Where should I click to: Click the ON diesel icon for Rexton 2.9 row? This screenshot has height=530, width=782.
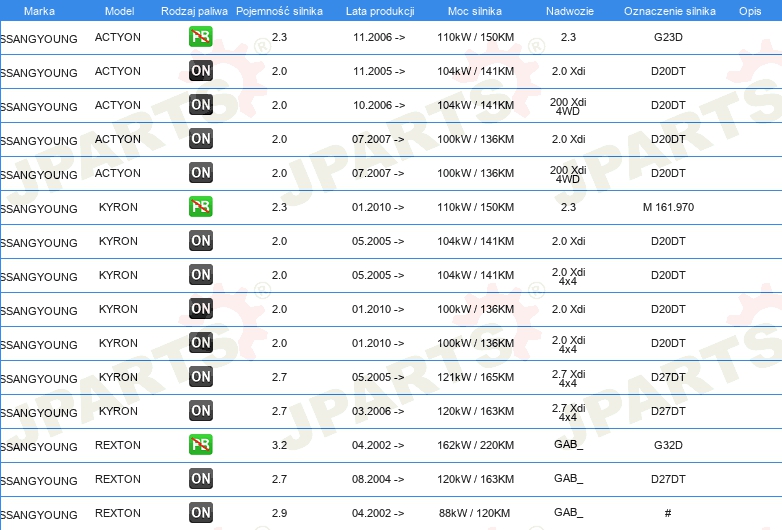(201, 513)
